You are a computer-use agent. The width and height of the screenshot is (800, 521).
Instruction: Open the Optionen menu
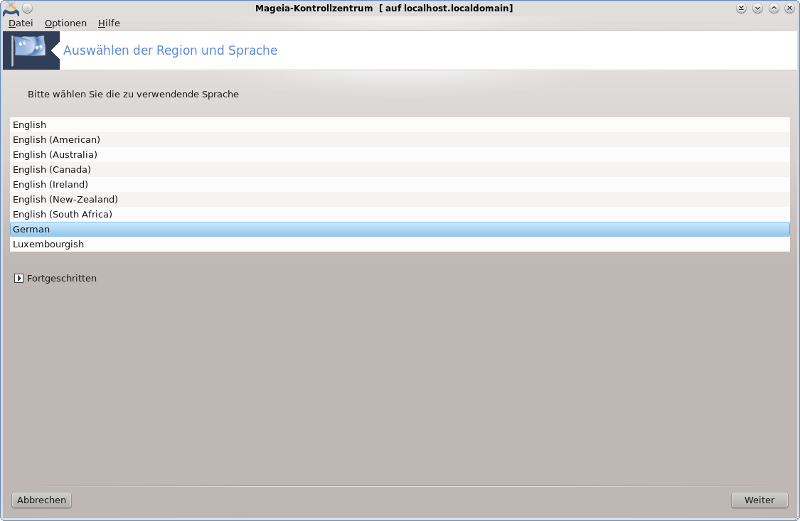click(x=65, y=23)
